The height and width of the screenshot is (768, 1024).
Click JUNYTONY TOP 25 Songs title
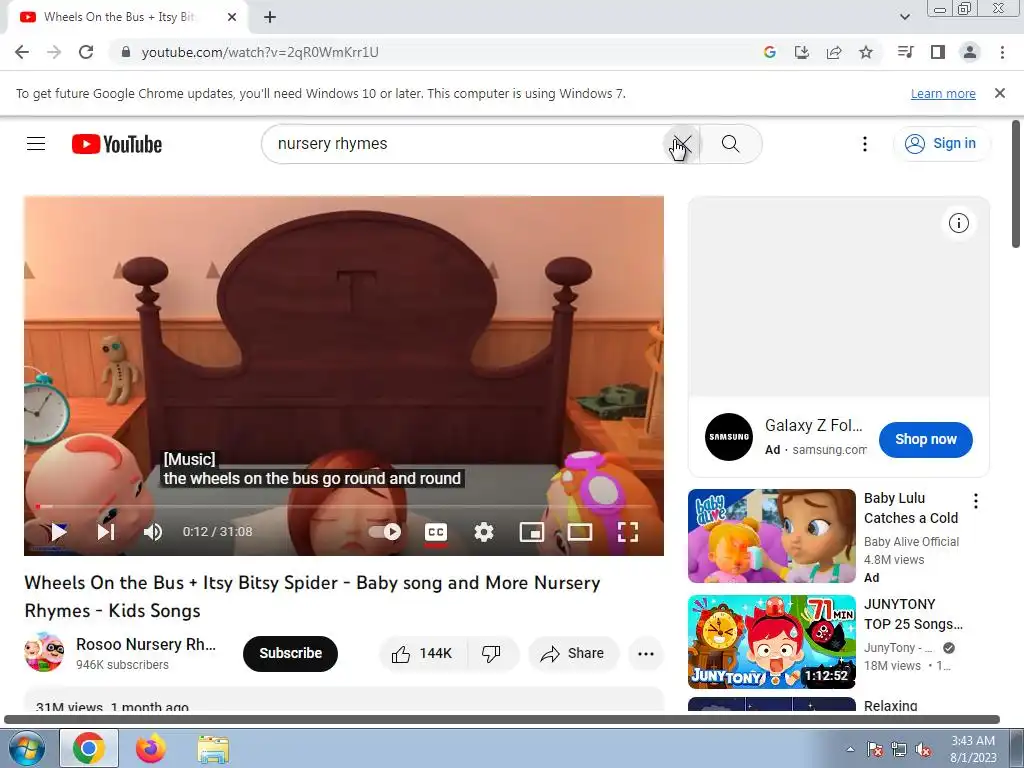pos(913,614)
